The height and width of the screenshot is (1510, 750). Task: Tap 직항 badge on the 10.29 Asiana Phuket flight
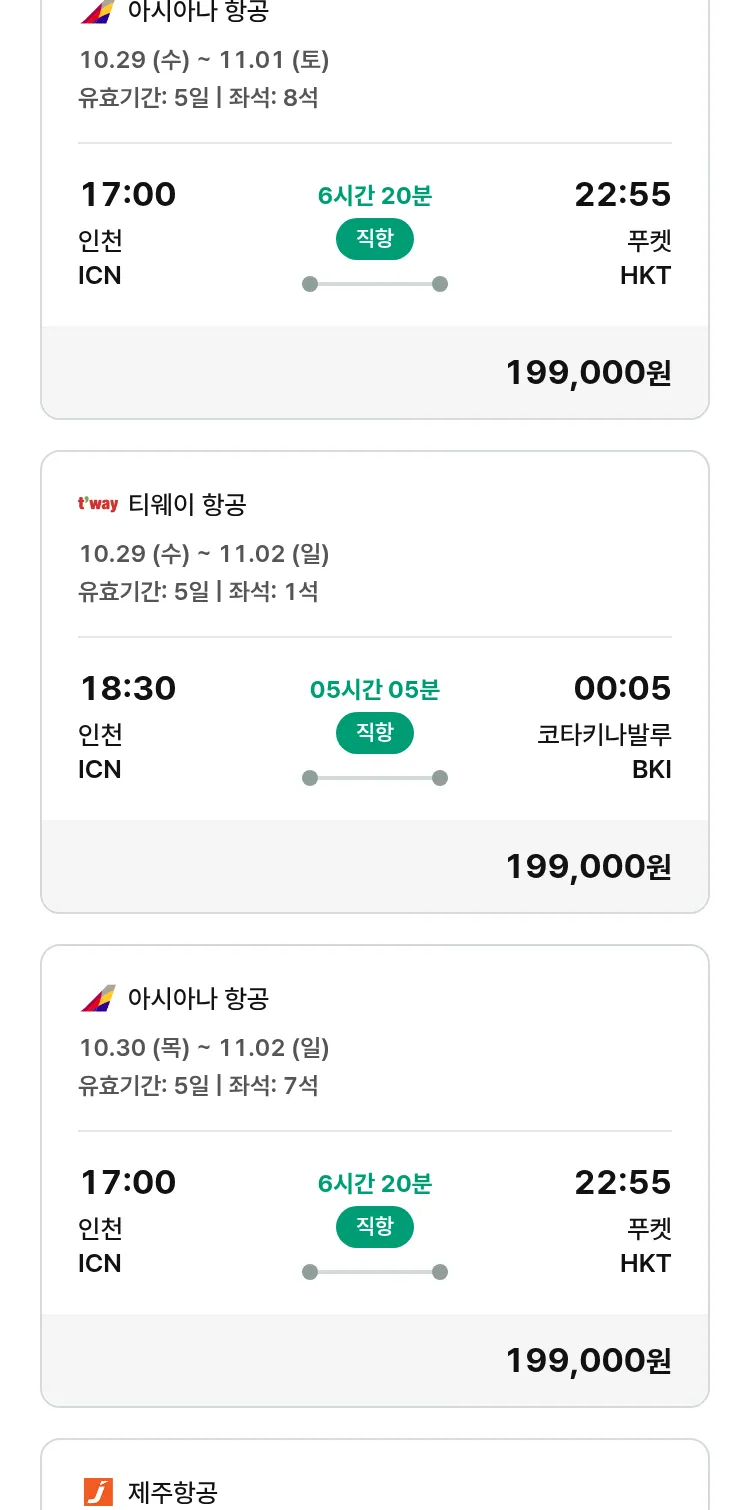(x=374, y=239)
